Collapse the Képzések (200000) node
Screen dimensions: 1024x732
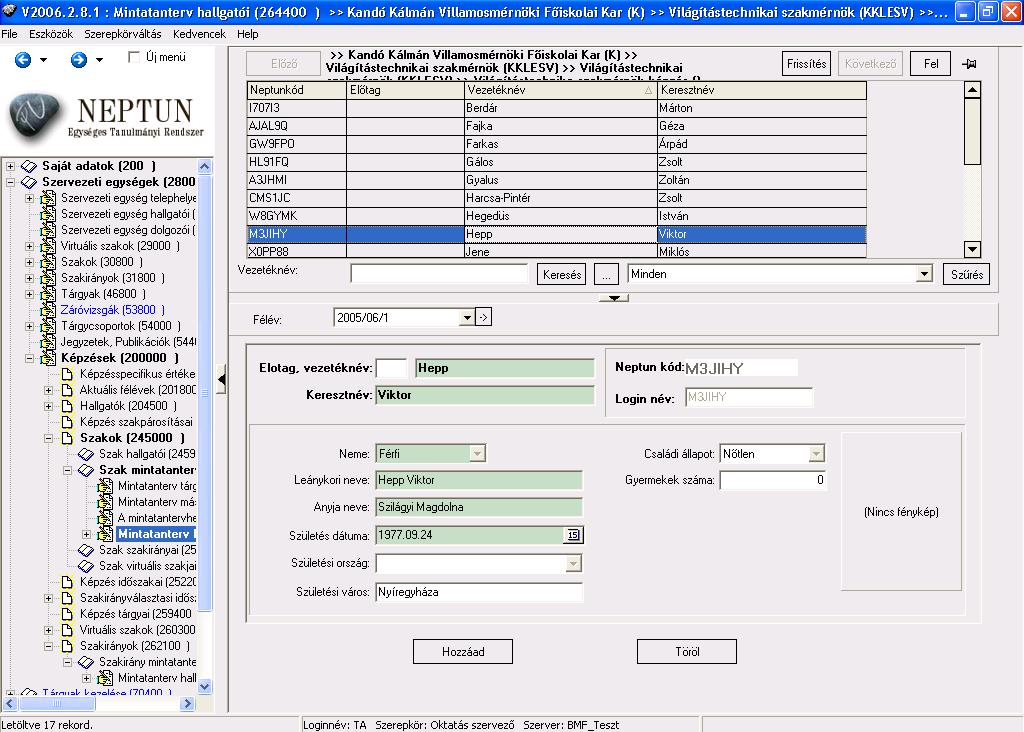(x=29, y=358)
